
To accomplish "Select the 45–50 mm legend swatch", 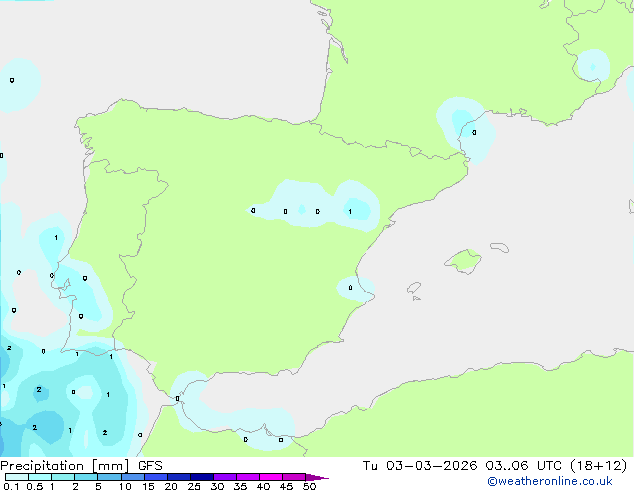I will 294,477.
